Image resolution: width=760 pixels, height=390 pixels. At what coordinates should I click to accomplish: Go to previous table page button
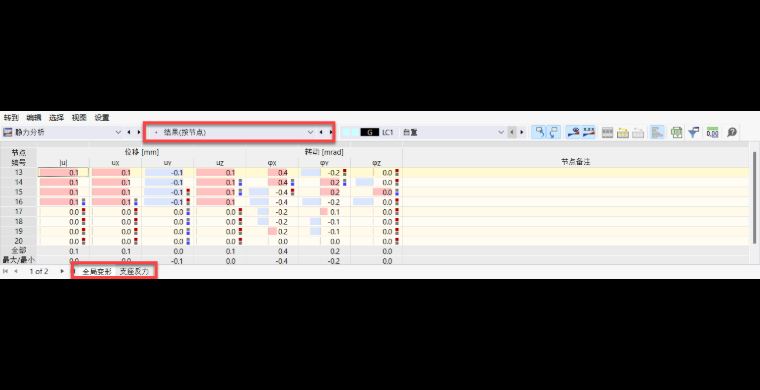click(x=16, y=271)
